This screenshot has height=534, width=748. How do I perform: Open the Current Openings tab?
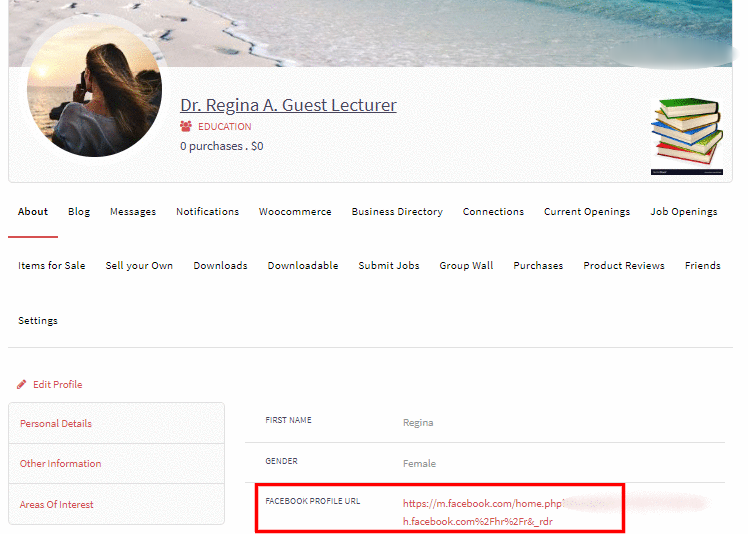[587, 212]
